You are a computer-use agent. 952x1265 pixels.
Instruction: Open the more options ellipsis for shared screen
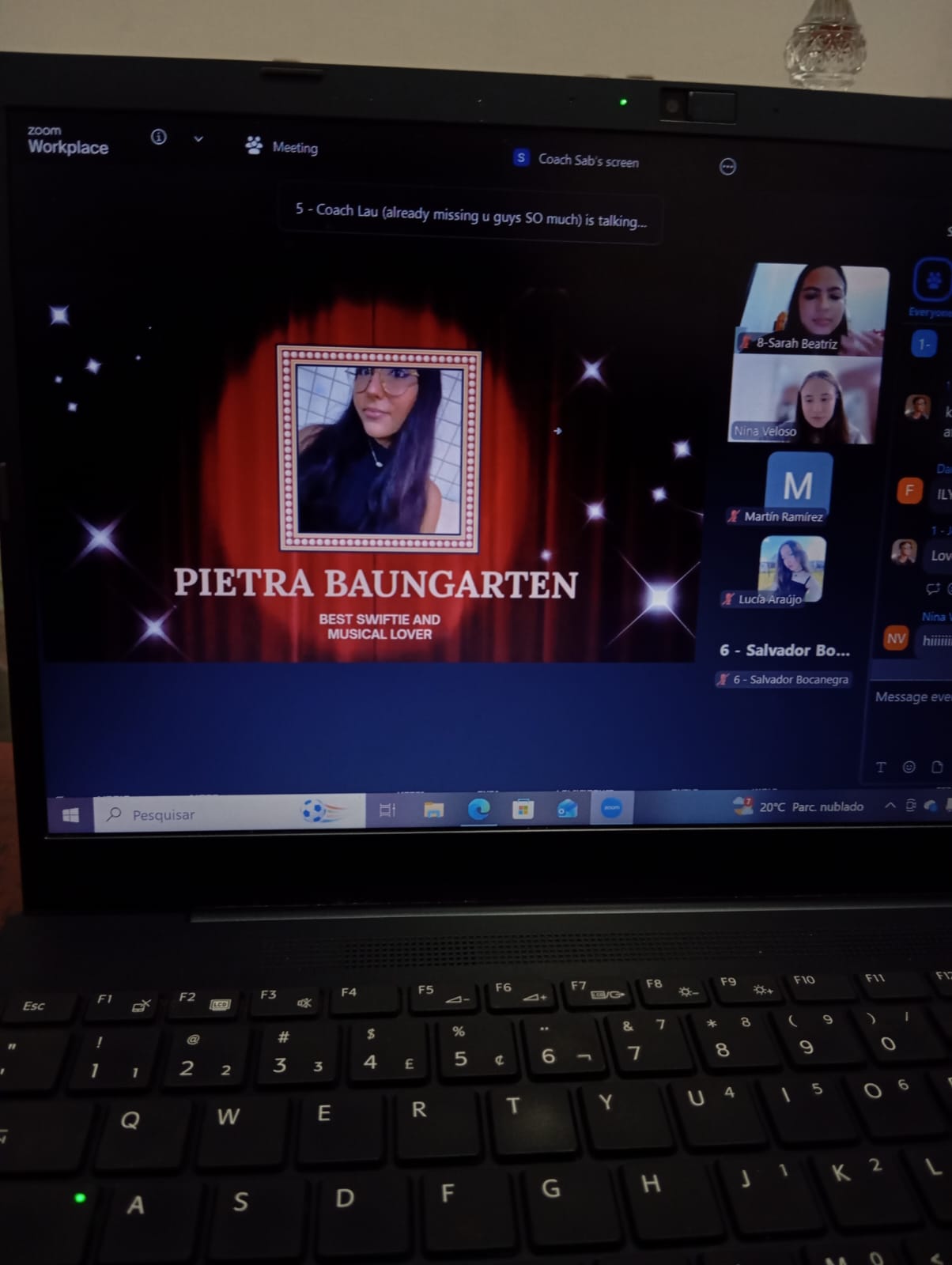click(727, 167)
